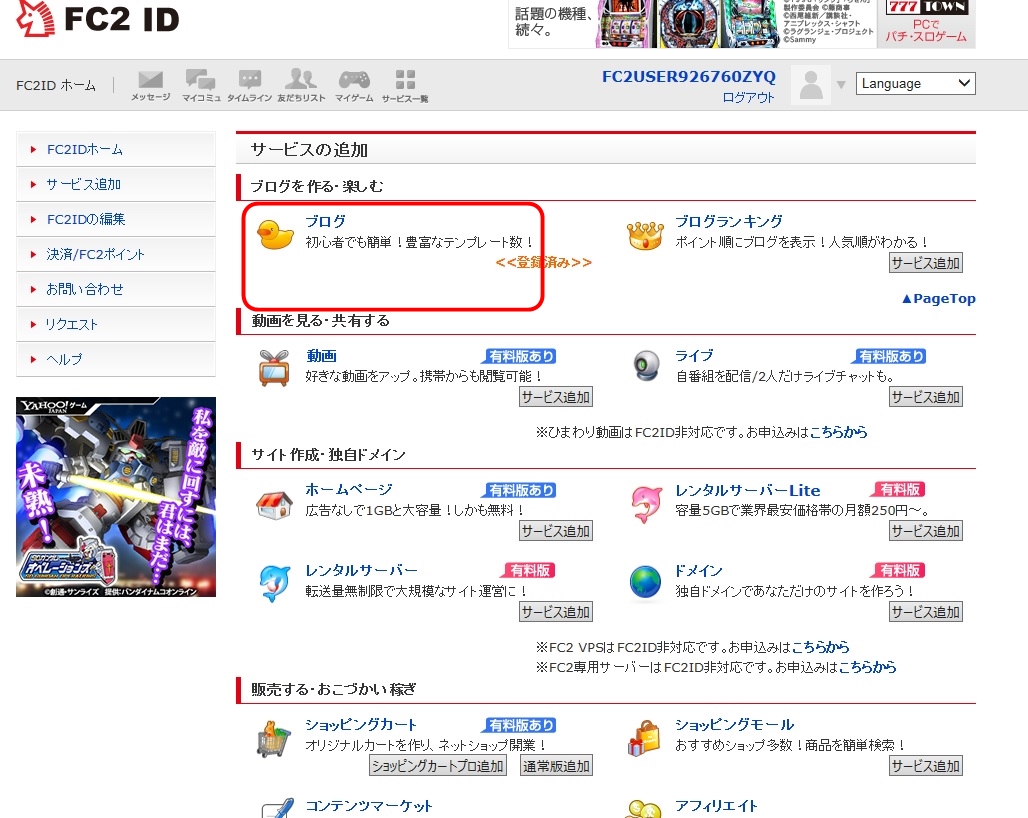Click the yellow duck ブログ icon
This screenshot has width=1028, height=818.
point(275,235)
